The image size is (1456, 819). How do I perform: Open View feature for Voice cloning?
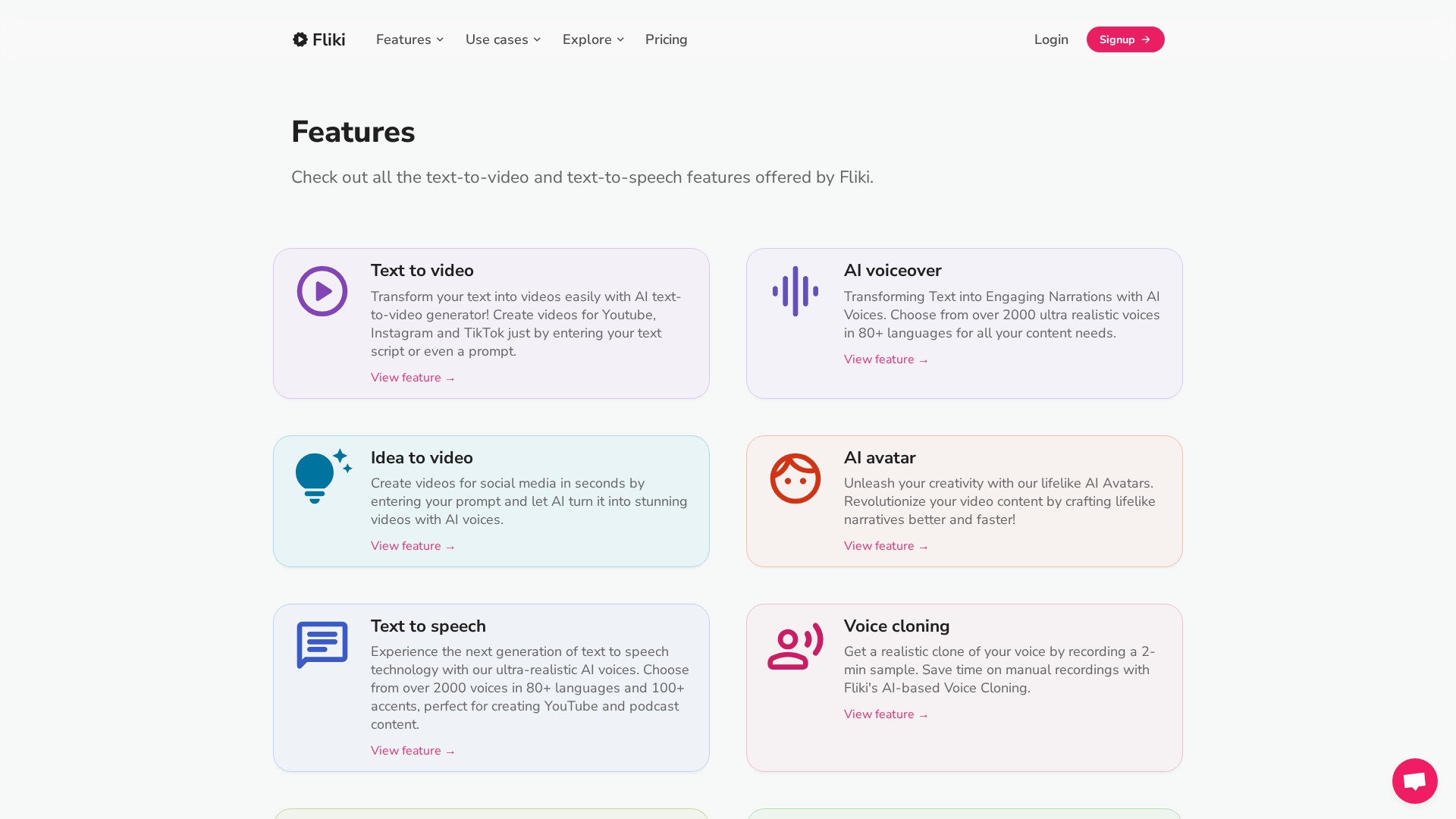pyautogui.click(x=886, y=714)
